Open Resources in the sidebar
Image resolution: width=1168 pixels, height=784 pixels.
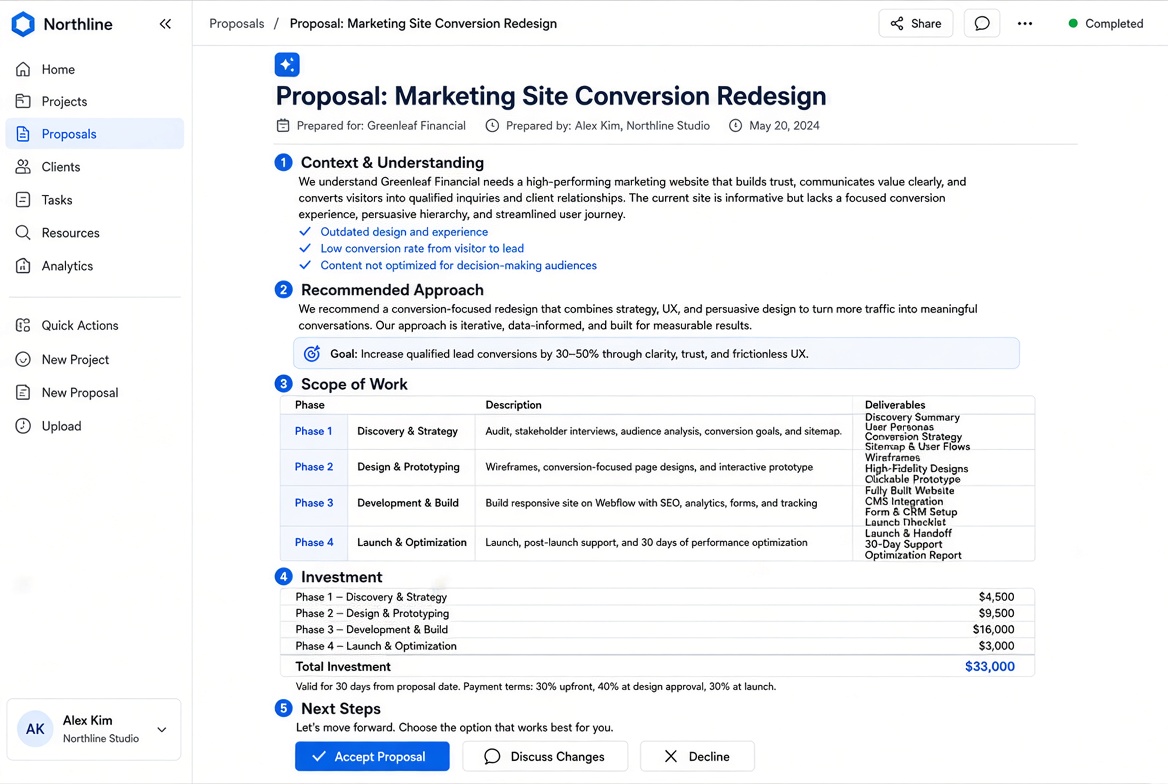[95, 233]
